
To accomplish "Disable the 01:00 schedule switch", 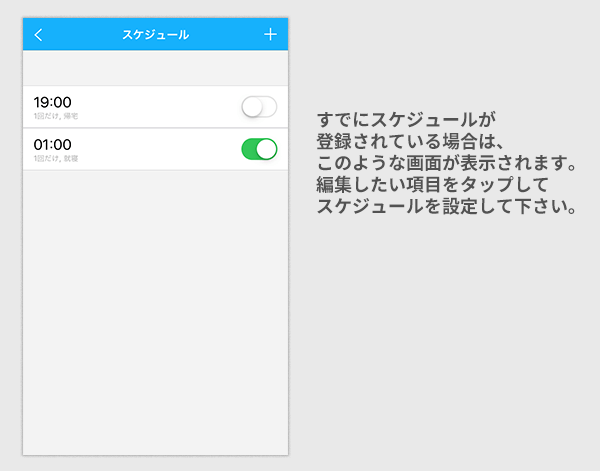I will 259,149.
